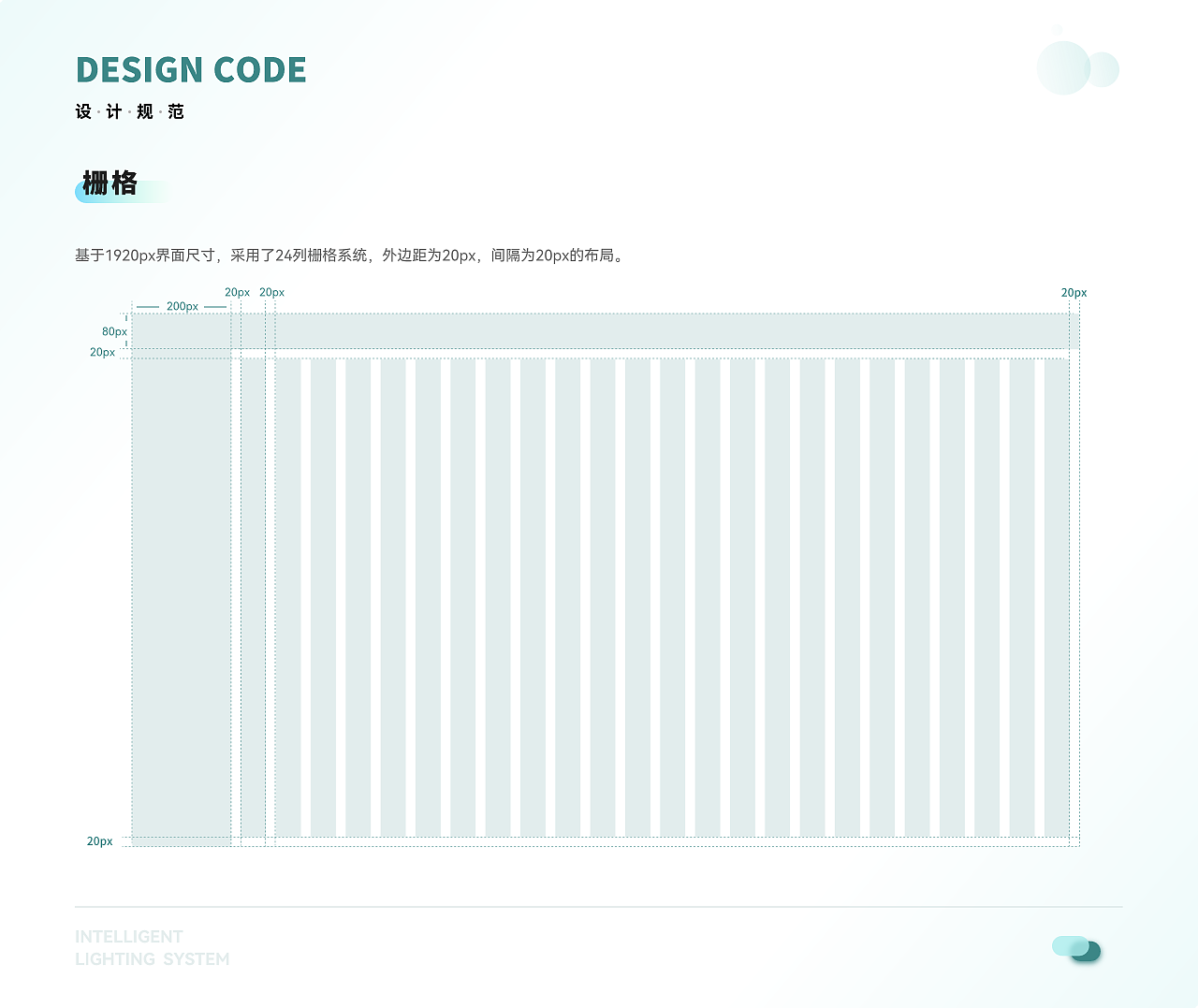This screenshot has height=1008, width=1198.
Task: Click the INTELLIGENT LIGHTING SYSTEM footer text
Action: [x=153, y=948]
